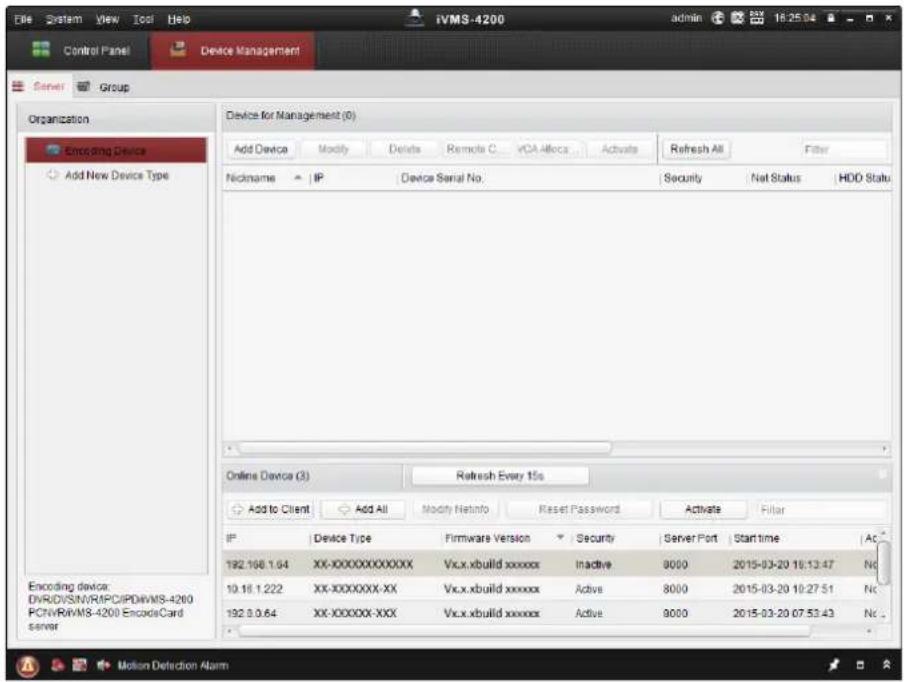Click the VCA Alloca... button

tap(547, 149)
